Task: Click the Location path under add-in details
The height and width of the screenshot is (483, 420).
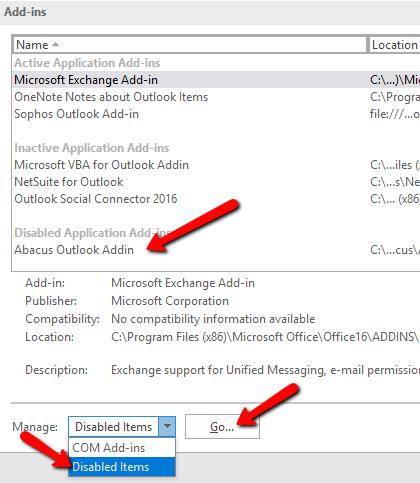Action: tap(265, 337)
